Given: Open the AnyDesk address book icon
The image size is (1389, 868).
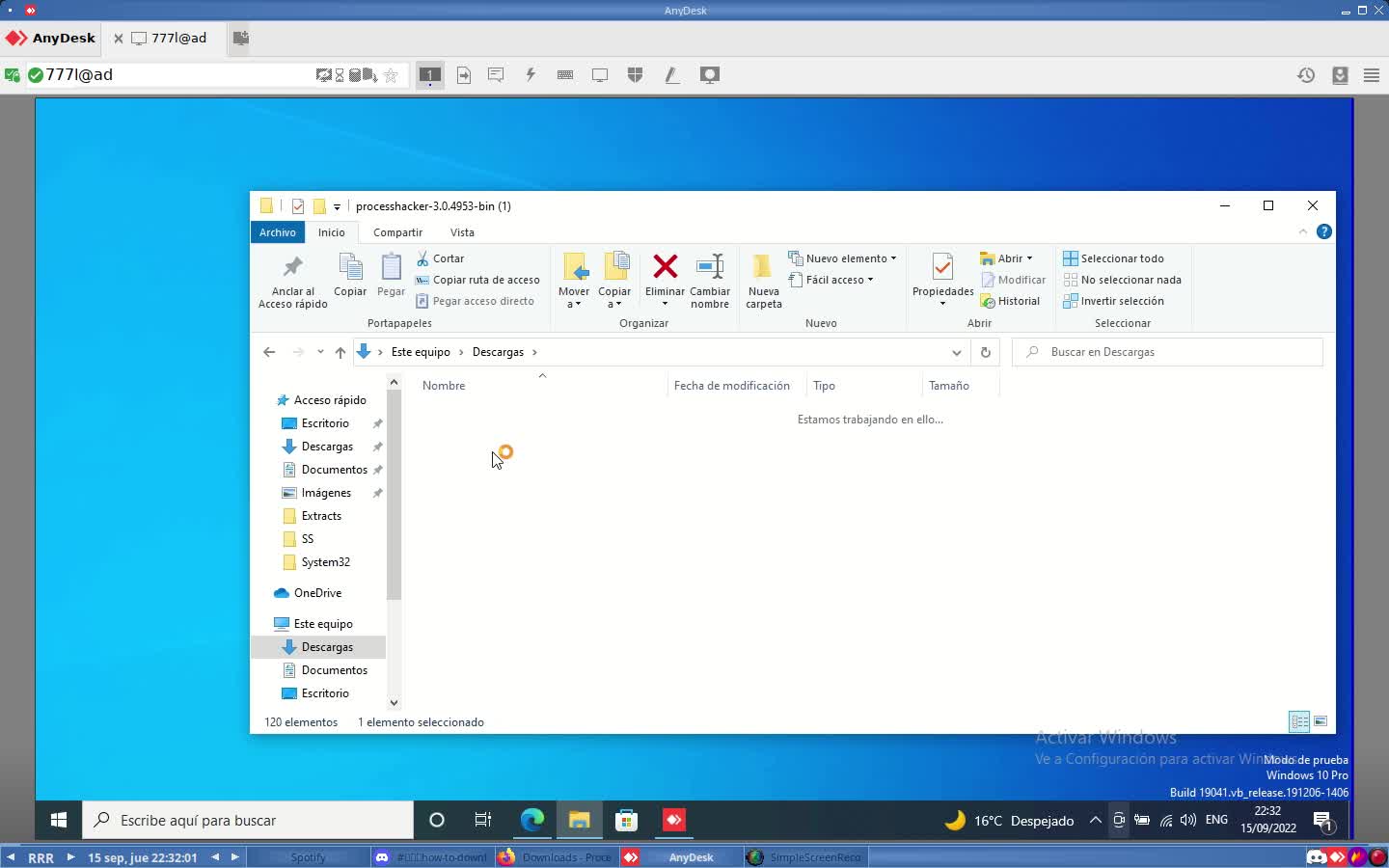Looking at the screenshot, I should (x=1341, y=74).
